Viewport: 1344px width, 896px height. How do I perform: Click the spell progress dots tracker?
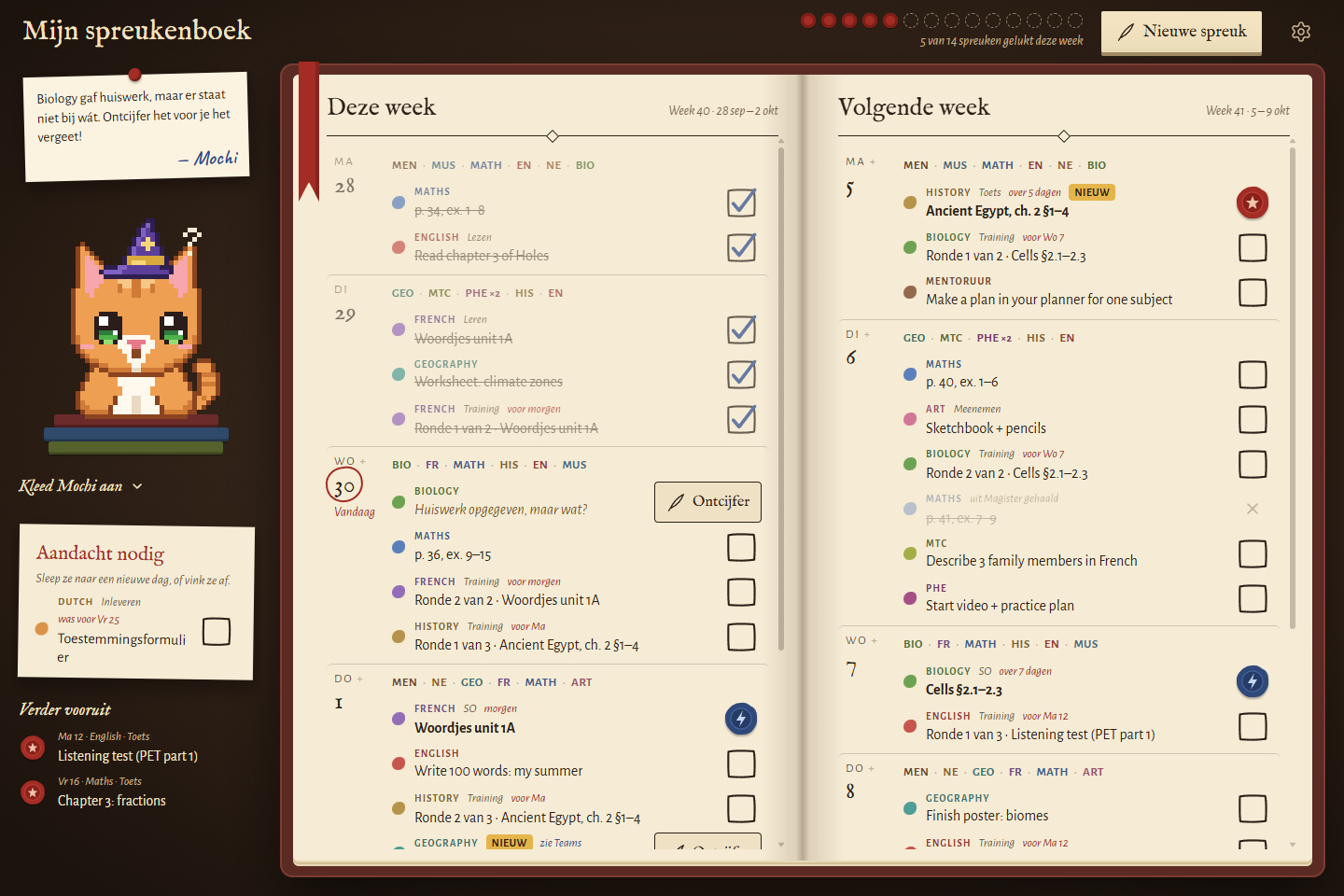(942, 21)
